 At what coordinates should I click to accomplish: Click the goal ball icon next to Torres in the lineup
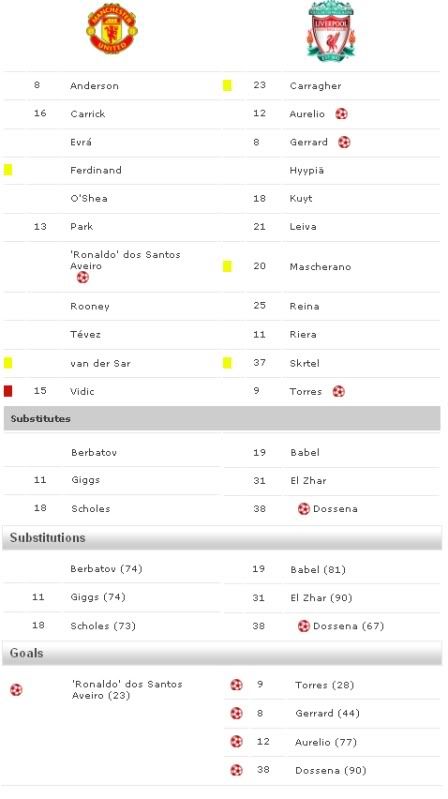tap(338, 391)
